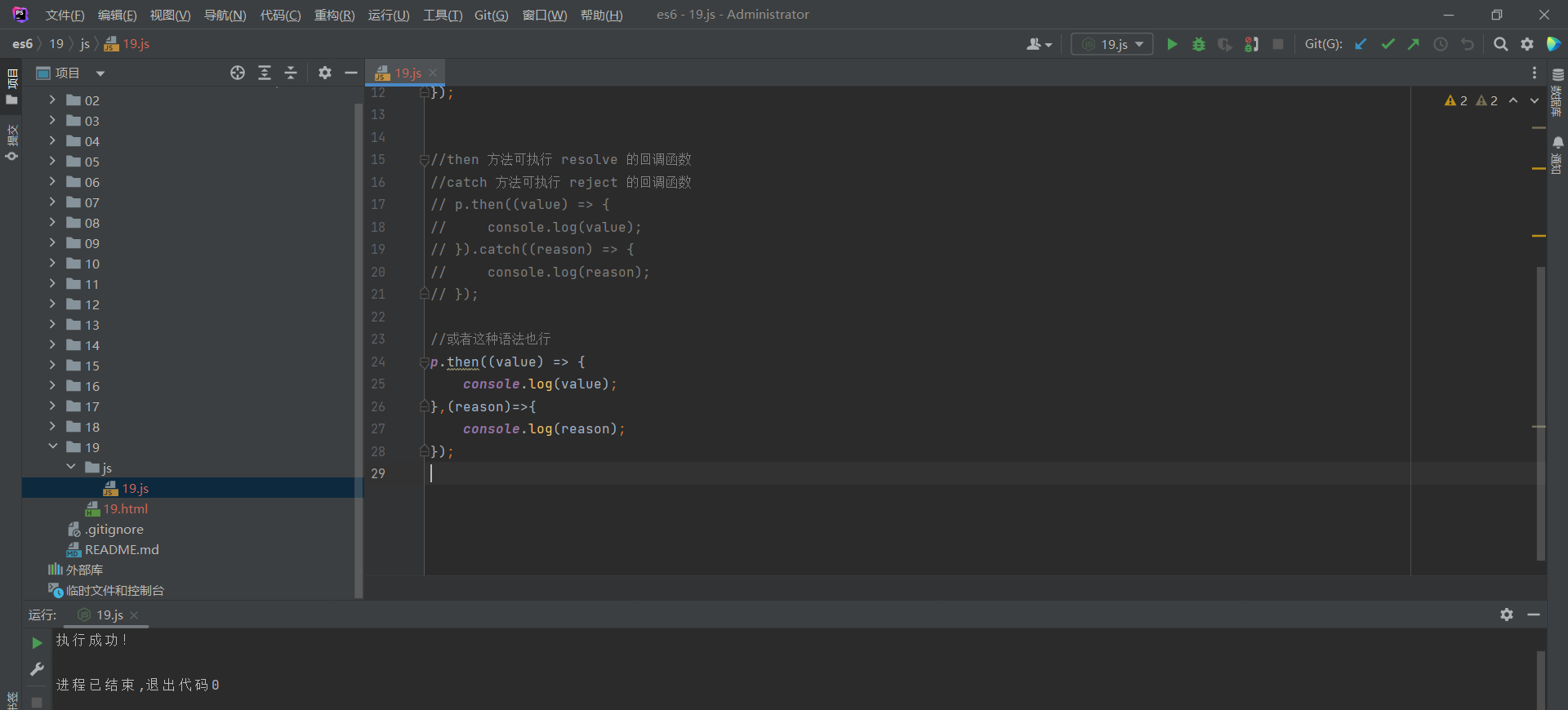The width and height of the screenshot is (1568, 710).
Task: Open the 代码(C) menu
Action: tap(280, 15)
